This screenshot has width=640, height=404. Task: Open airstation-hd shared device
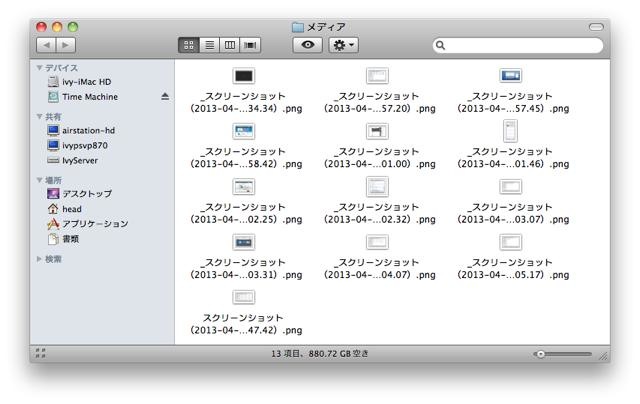pos(89,130)
